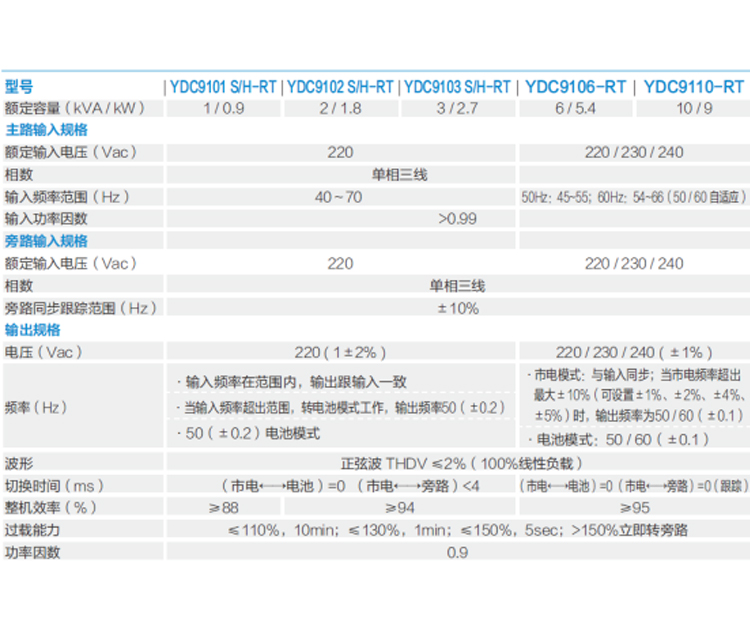Click the 电池模式: 50/60 (±0.1) line
This screenshot has height=630, width=750.
(x=618, y=440)
